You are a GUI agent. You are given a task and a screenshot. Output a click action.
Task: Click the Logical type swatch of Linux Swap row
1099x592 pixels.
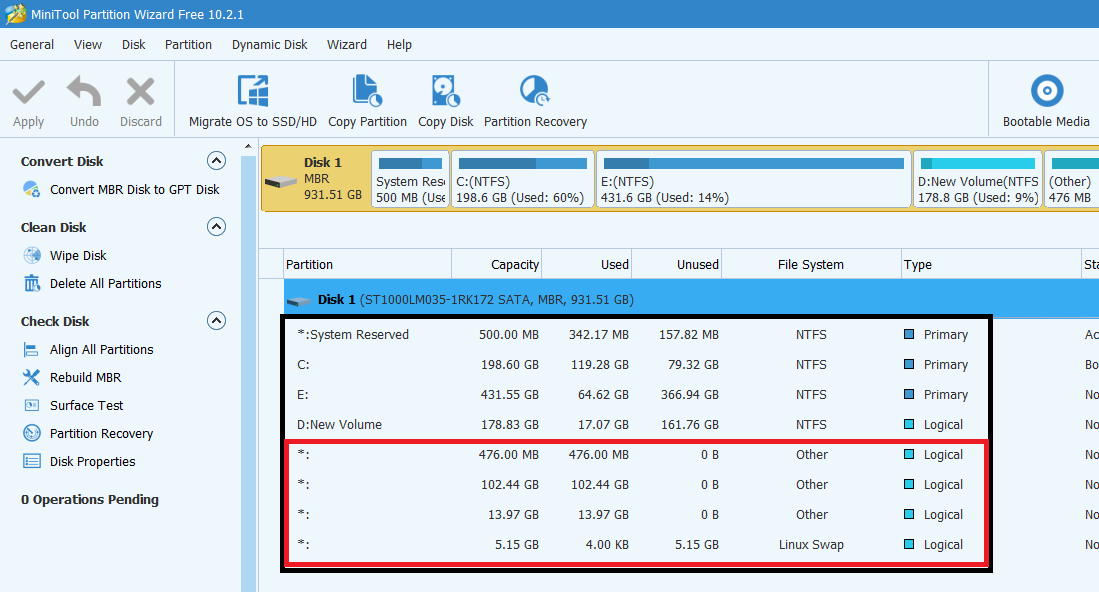tap(908, 544)
